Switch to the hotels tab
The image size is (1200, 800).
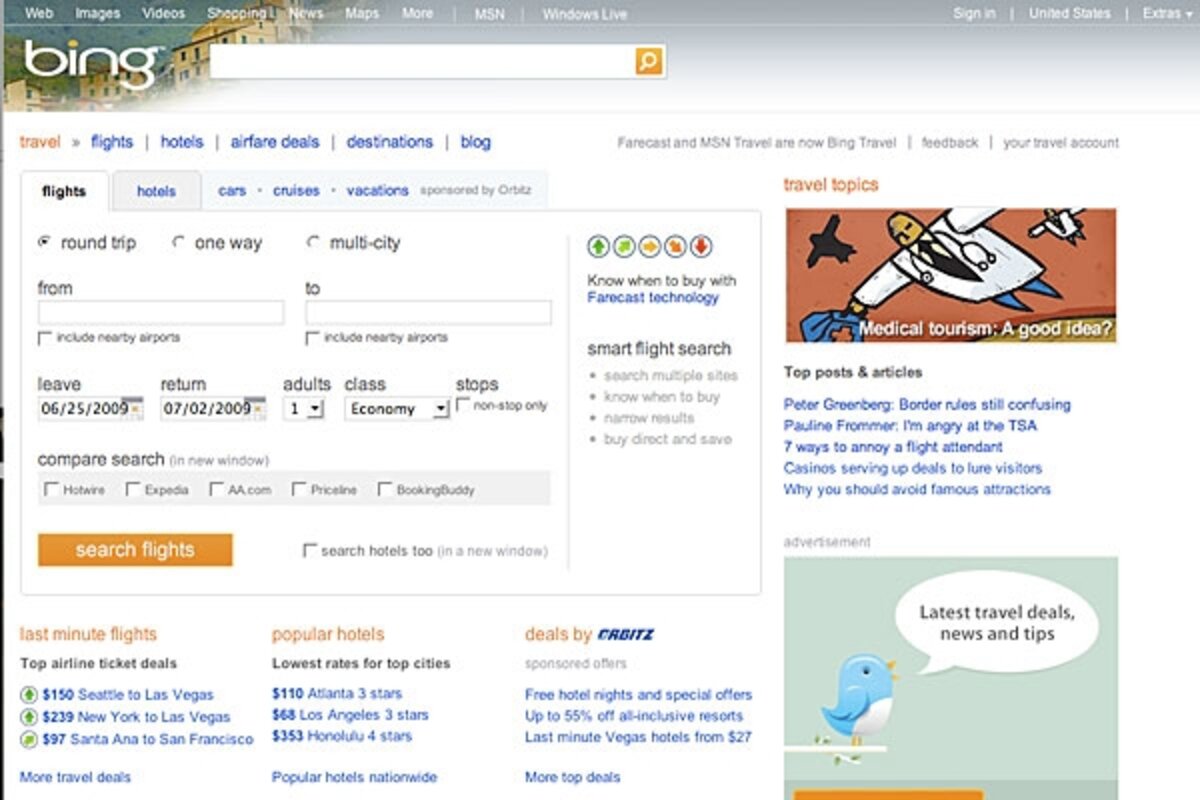click(x=156, y=191)
